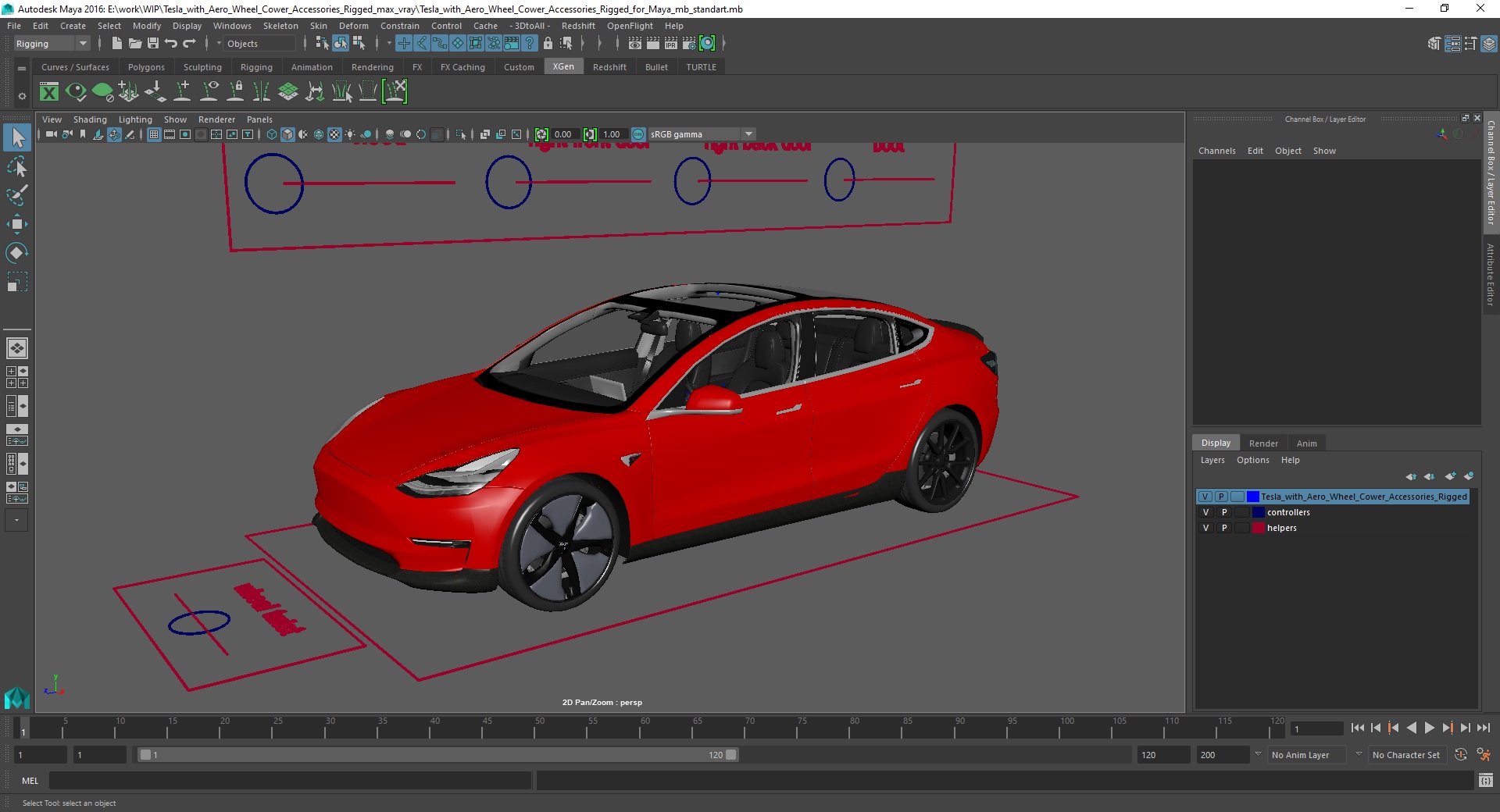The image size is (1500, 812).
Task: Choose the Rotate tool in toolbox
Action: 17,252
